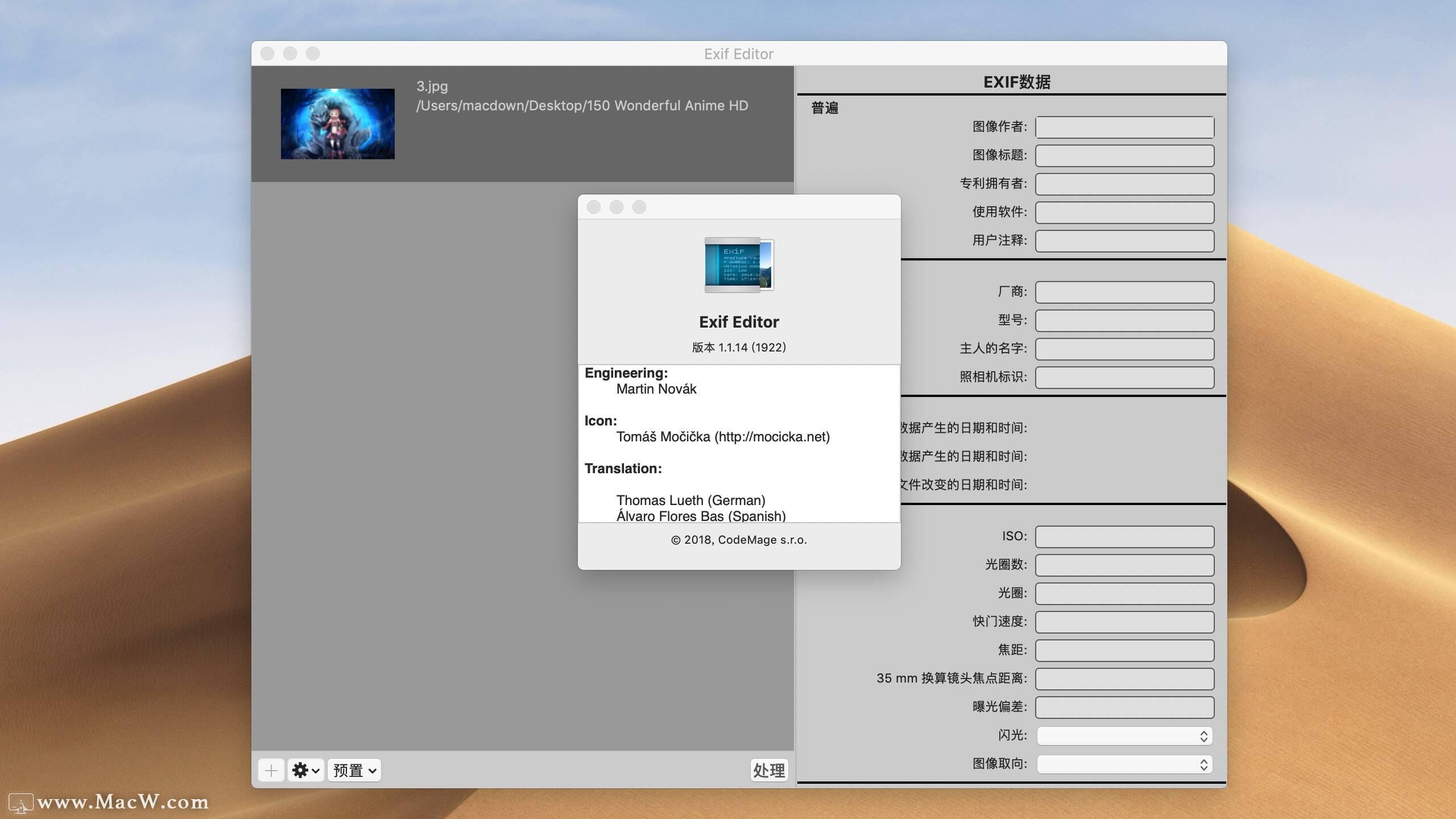Click the 处理 process button

(x=769, y=771)
